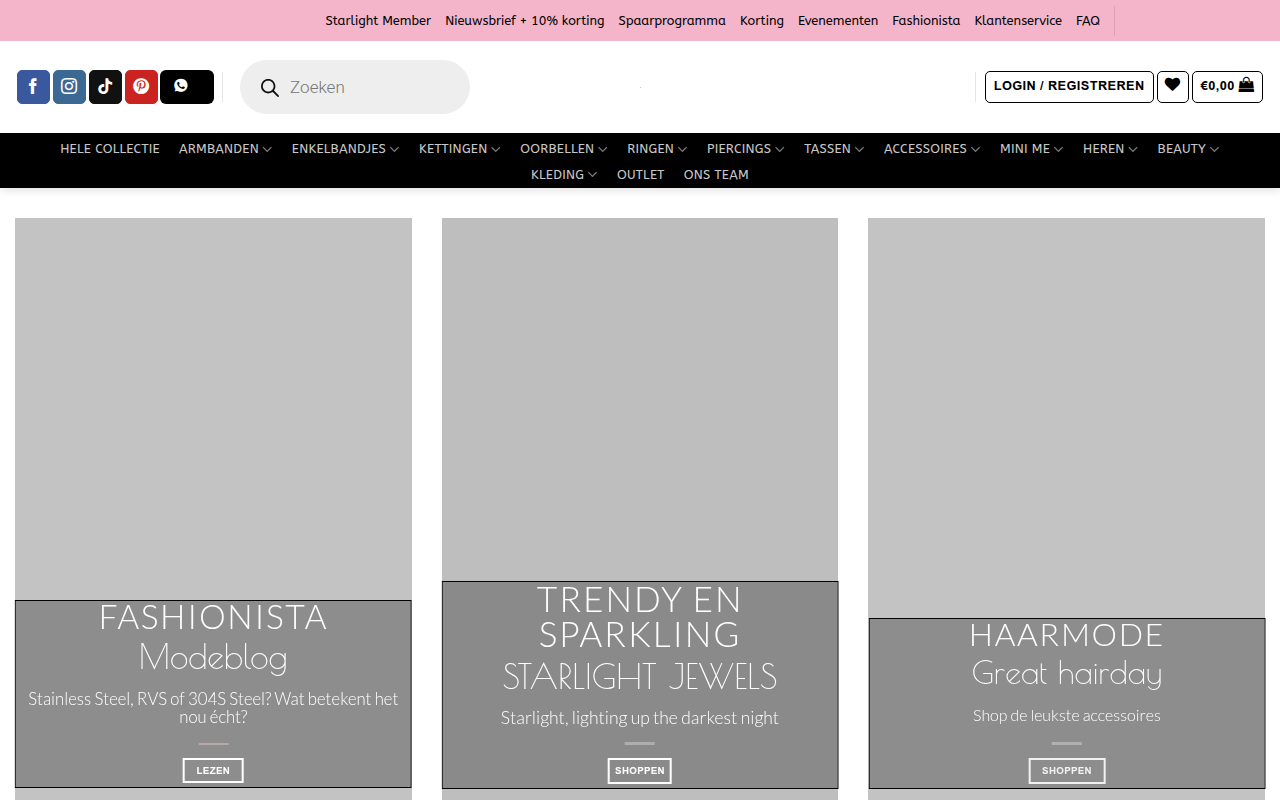The height and width of the screenshot is (800, 1280).
Task: Open Starlight Member link
Action: (x=378, y=21)
